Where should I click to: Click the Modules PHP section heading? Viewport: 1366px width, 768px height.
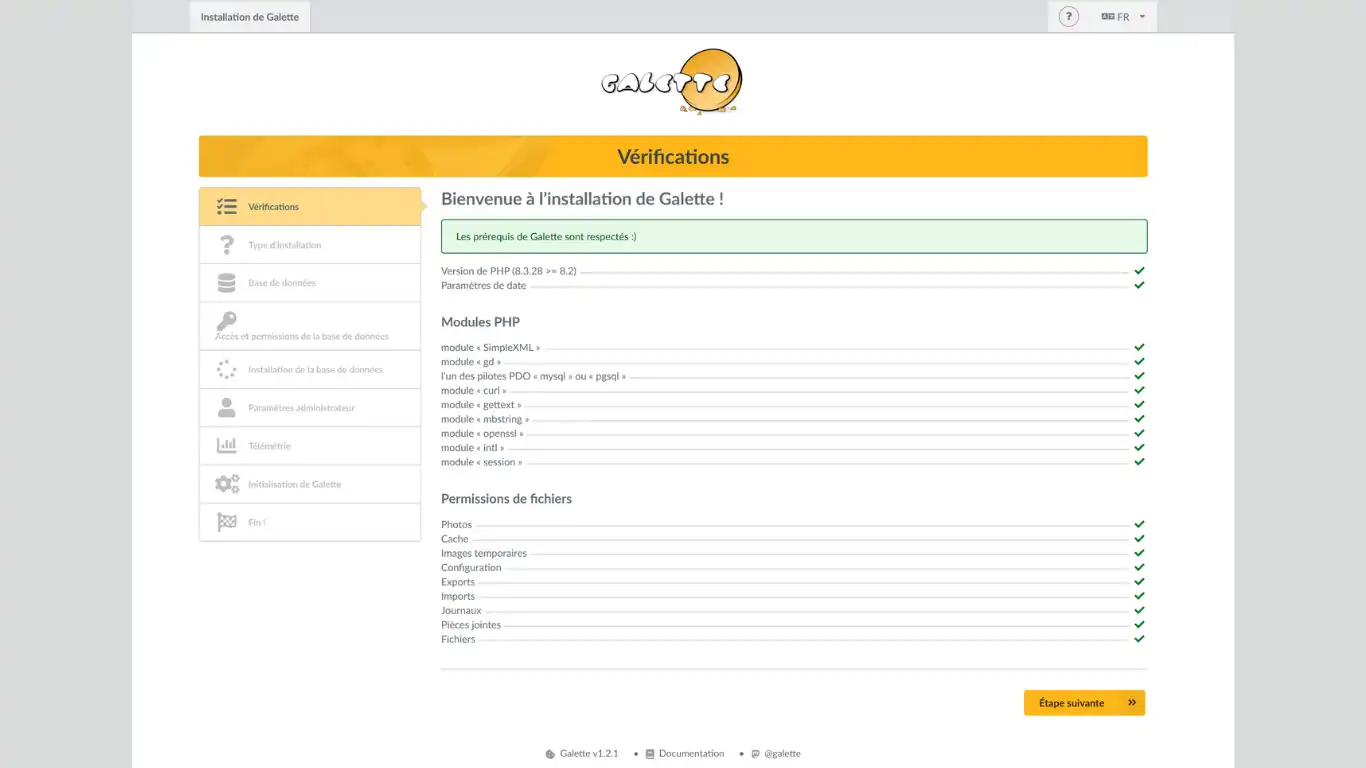pos(480,322)
